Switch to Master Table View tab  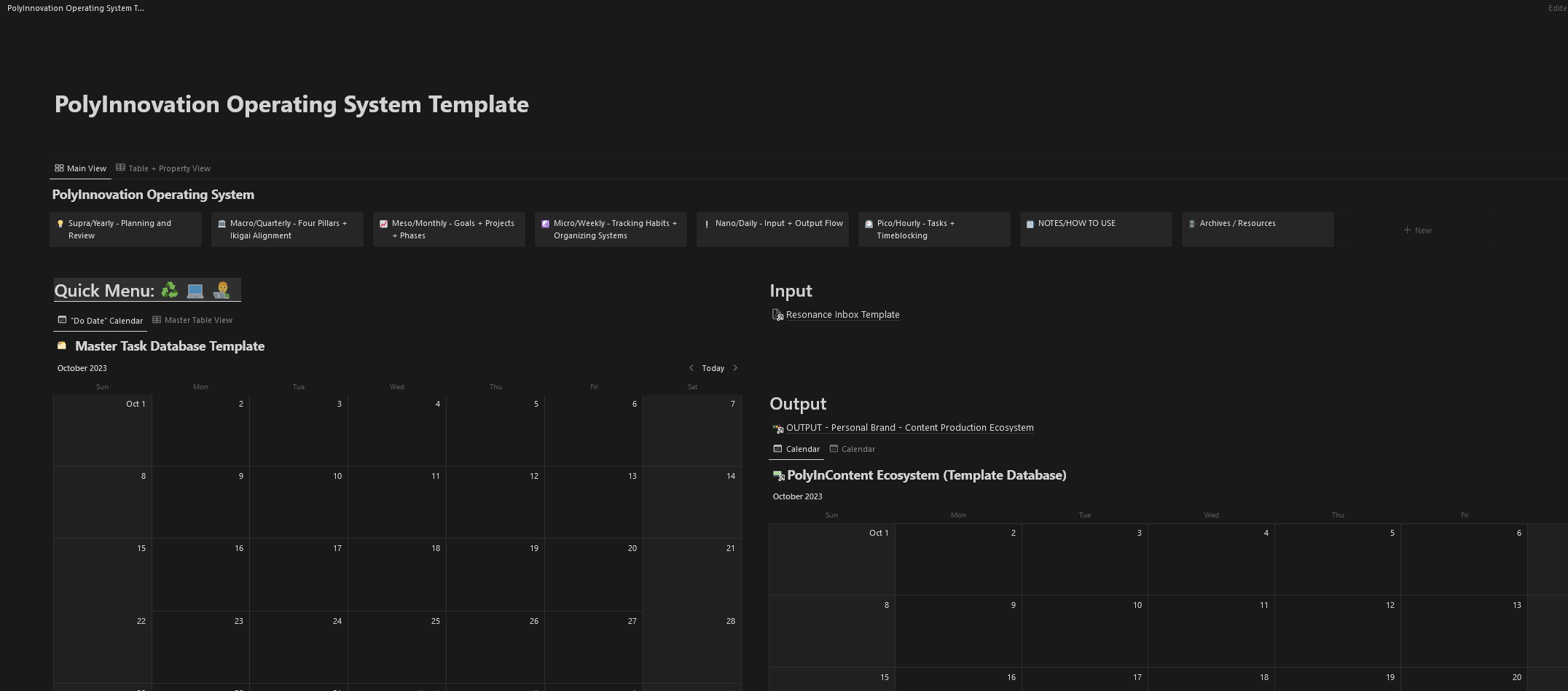(192, 320)
